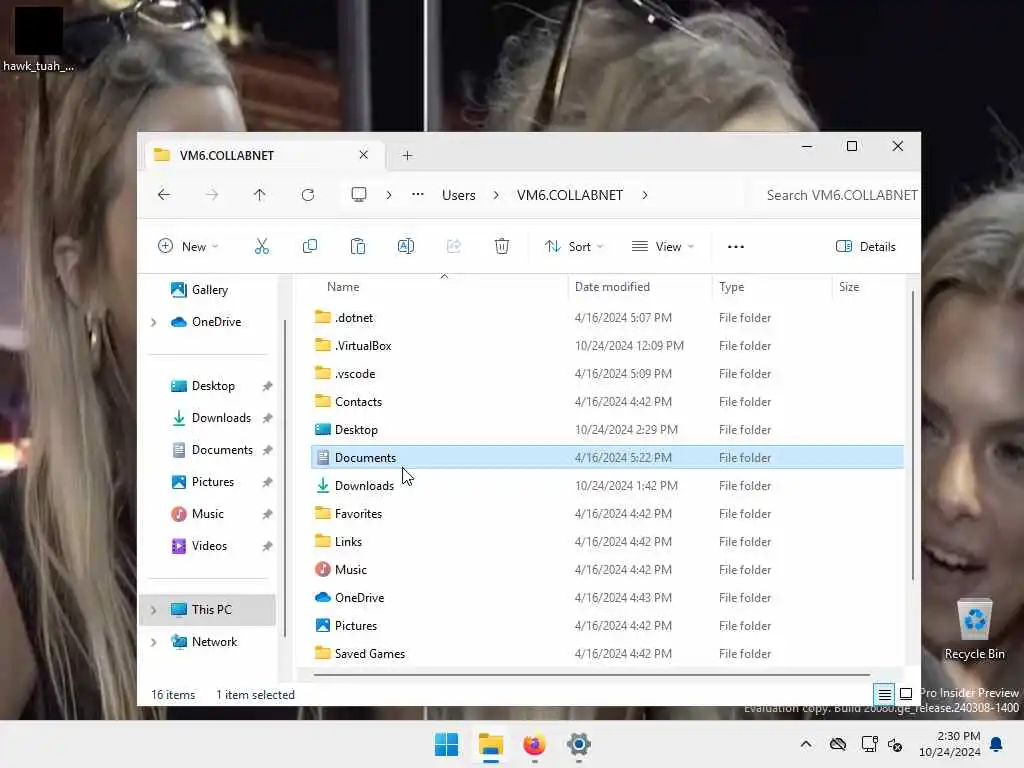Click the Delete trash can icon
This screenshot has width=1024, height=768.
tap(502, 246)
